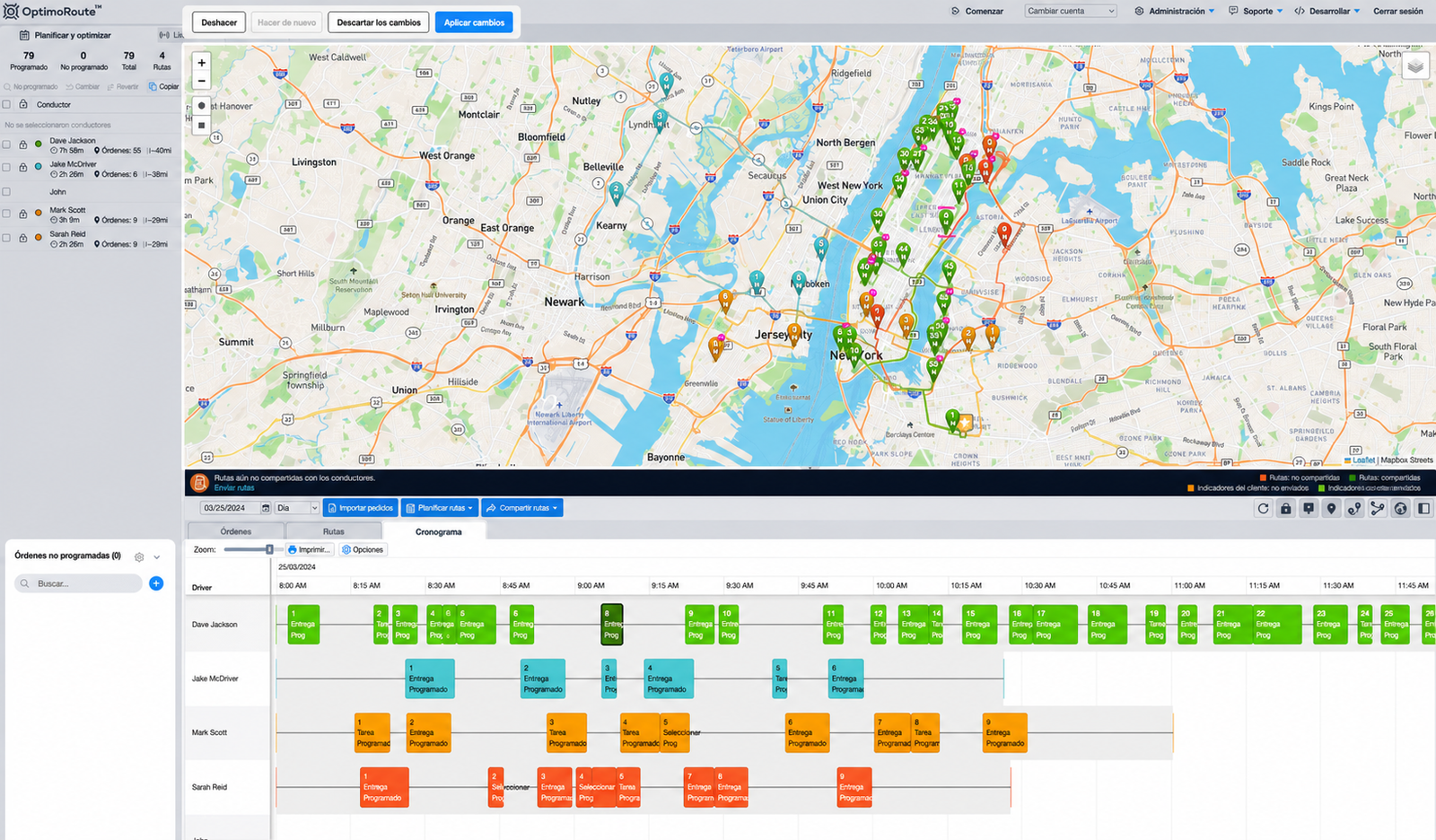Open the date picker calendar icon
This screenshot has height=840, width=1436.
coord(265,508)
